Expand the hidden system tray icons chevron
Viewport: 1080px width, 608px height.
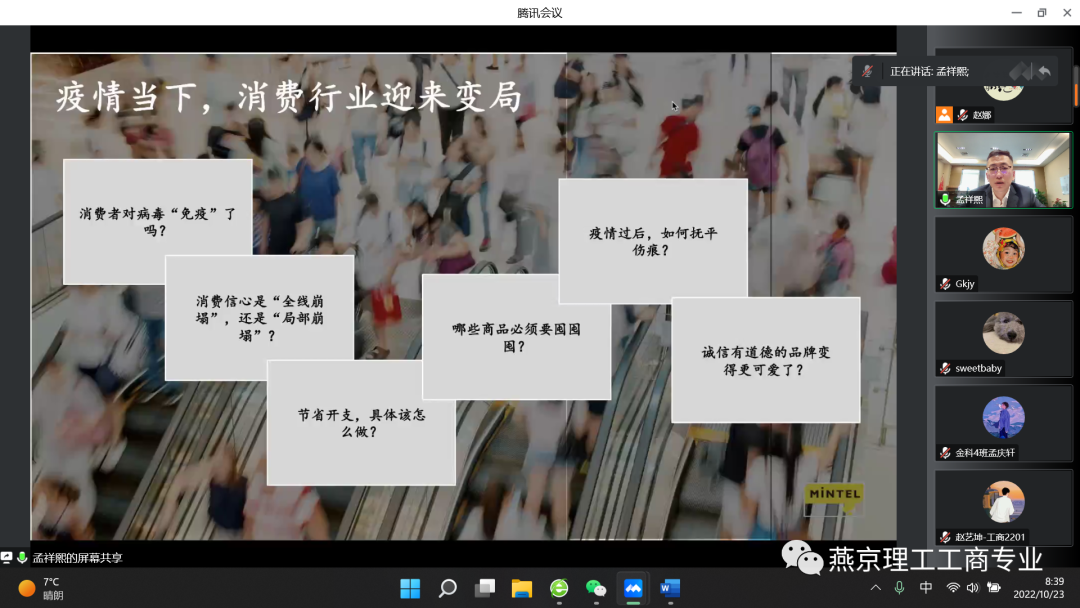pyautogui.click(x=876, y=588)
